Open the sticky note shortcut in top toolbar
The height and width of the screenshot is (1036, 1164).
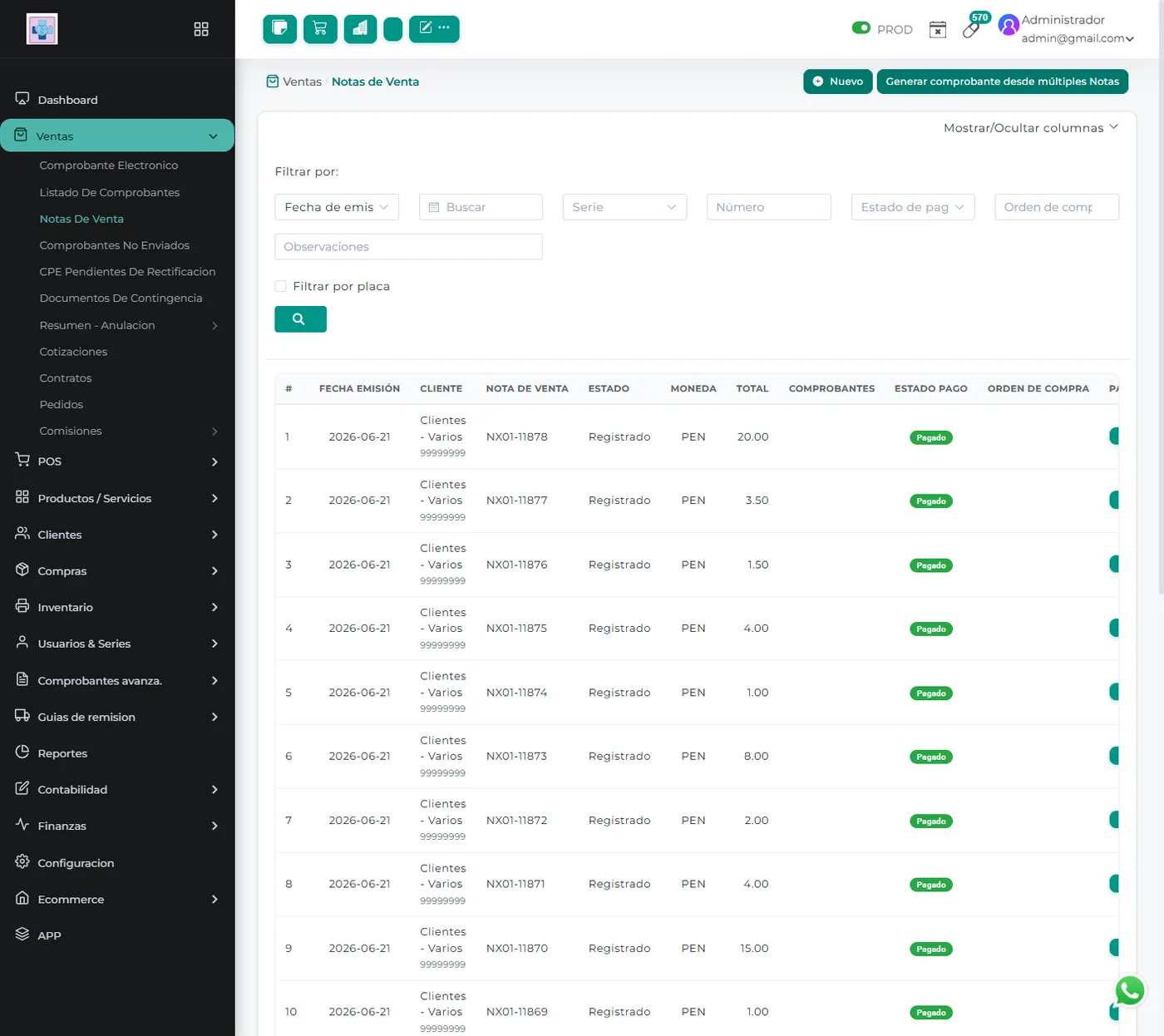pyautogui.click(x=280, y=29)
